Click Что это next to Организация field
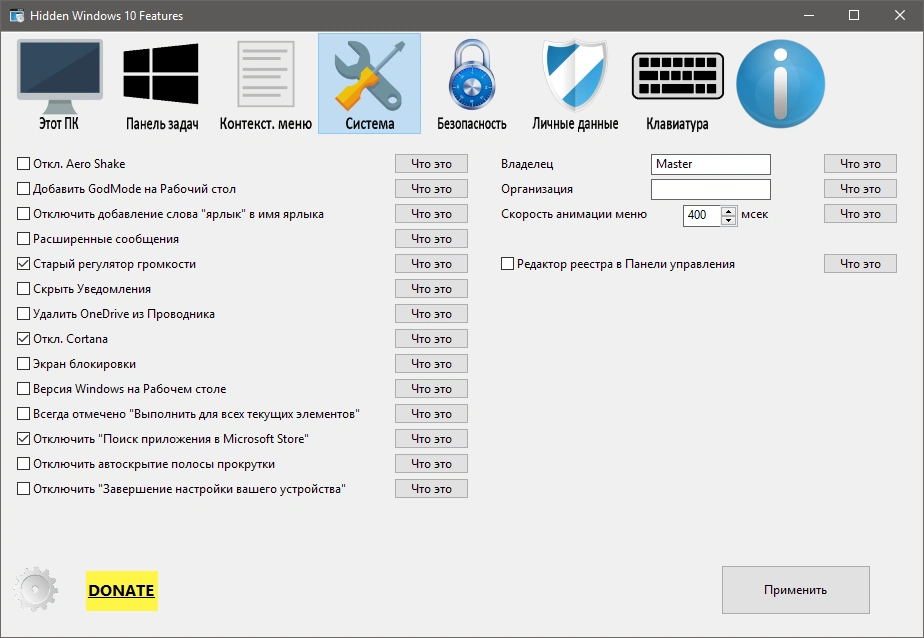The image size is (924, 638). tap(860, 189)
